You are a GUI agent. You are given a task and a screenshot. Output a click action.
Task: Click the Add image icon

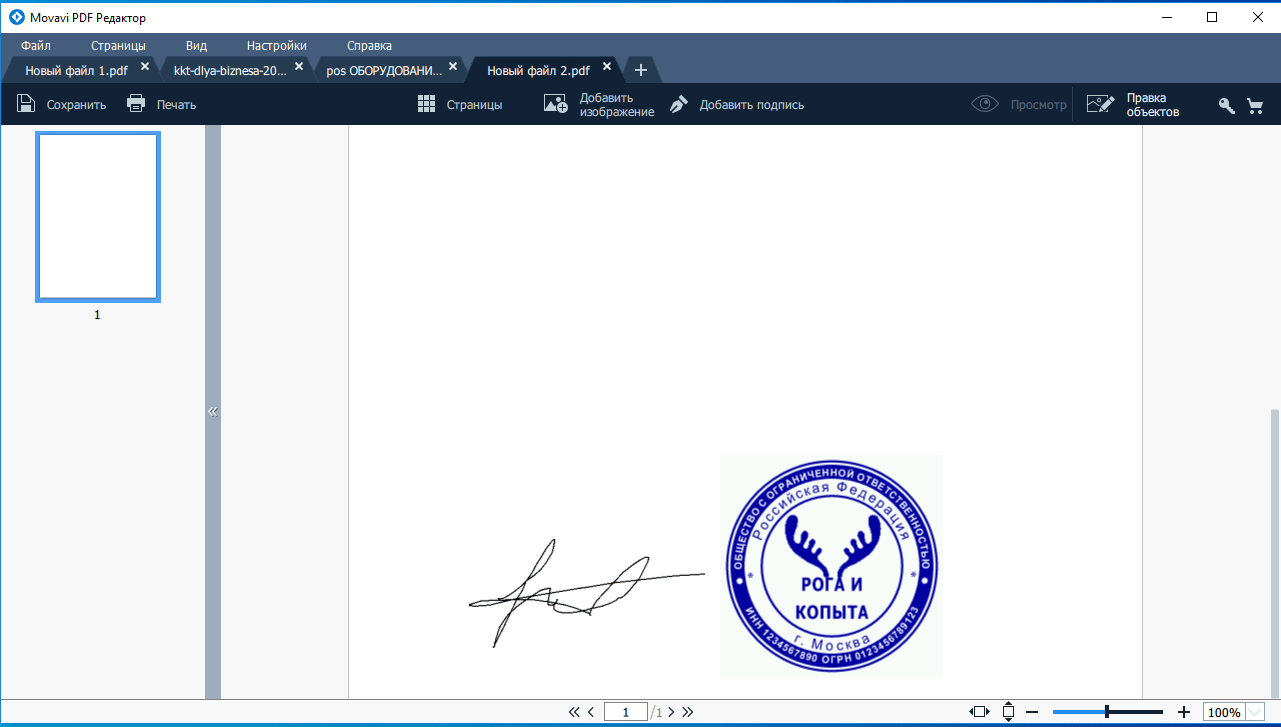pyautogui.click(x=556, y=104)
